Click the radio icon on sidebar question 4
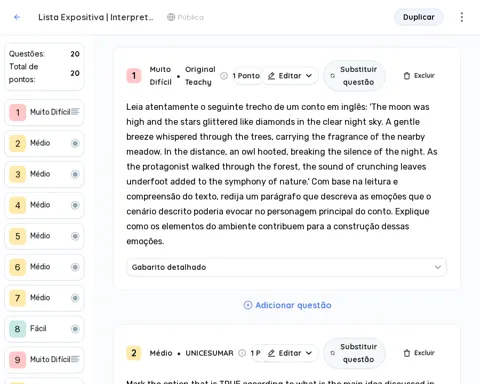Viewport: 480px width, 384px height. pyautogui.click(x=75, y=205)
